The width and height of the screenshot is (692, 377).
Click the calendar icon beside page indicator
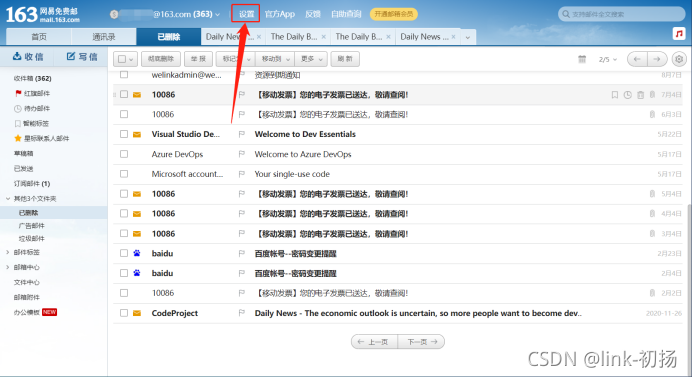point(582,59)
